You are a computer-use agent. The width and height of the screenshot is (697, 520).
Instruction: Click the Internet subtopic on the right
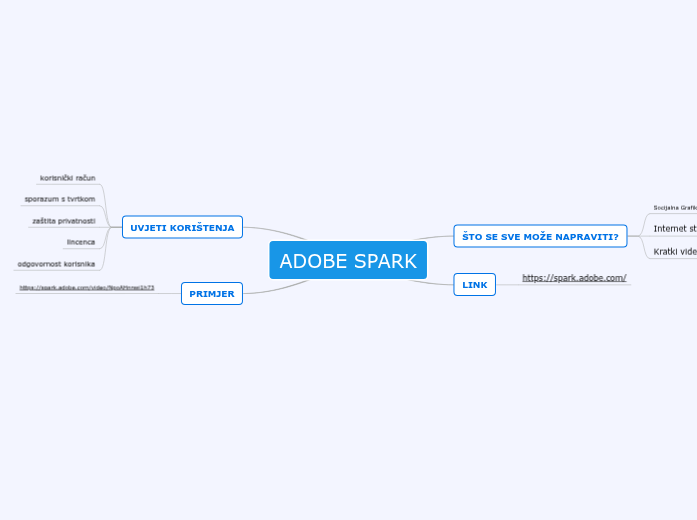(675, 229)
